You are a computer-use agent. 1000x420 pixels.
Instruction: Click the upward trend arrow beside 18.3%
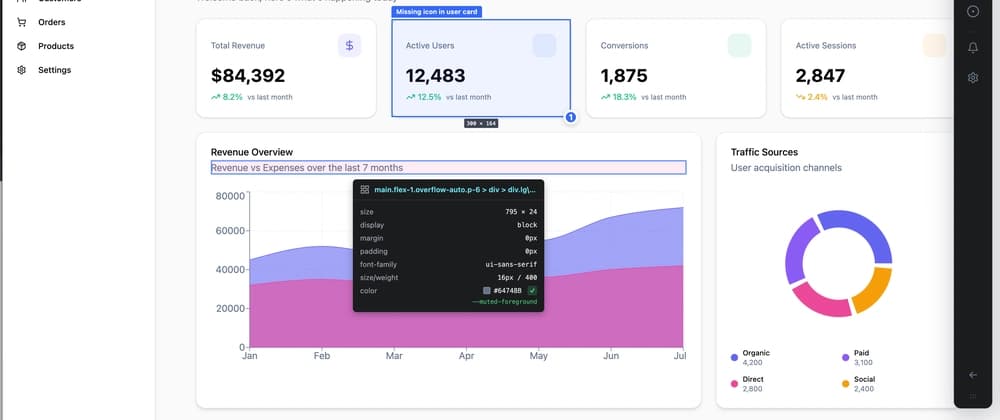(x=605, y=97)
